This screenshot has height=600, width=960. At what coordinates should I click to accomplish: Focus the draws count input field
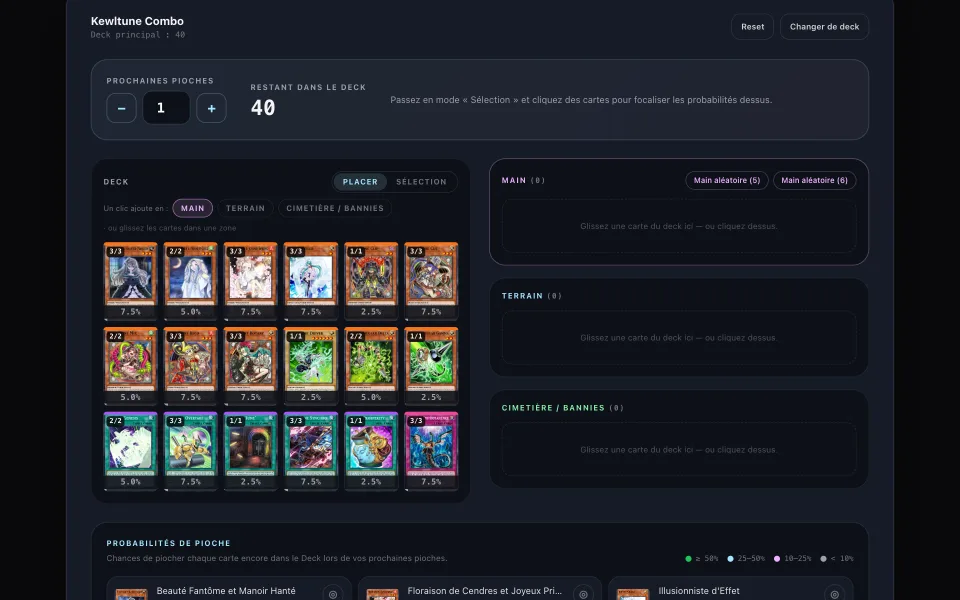[167, 108]
